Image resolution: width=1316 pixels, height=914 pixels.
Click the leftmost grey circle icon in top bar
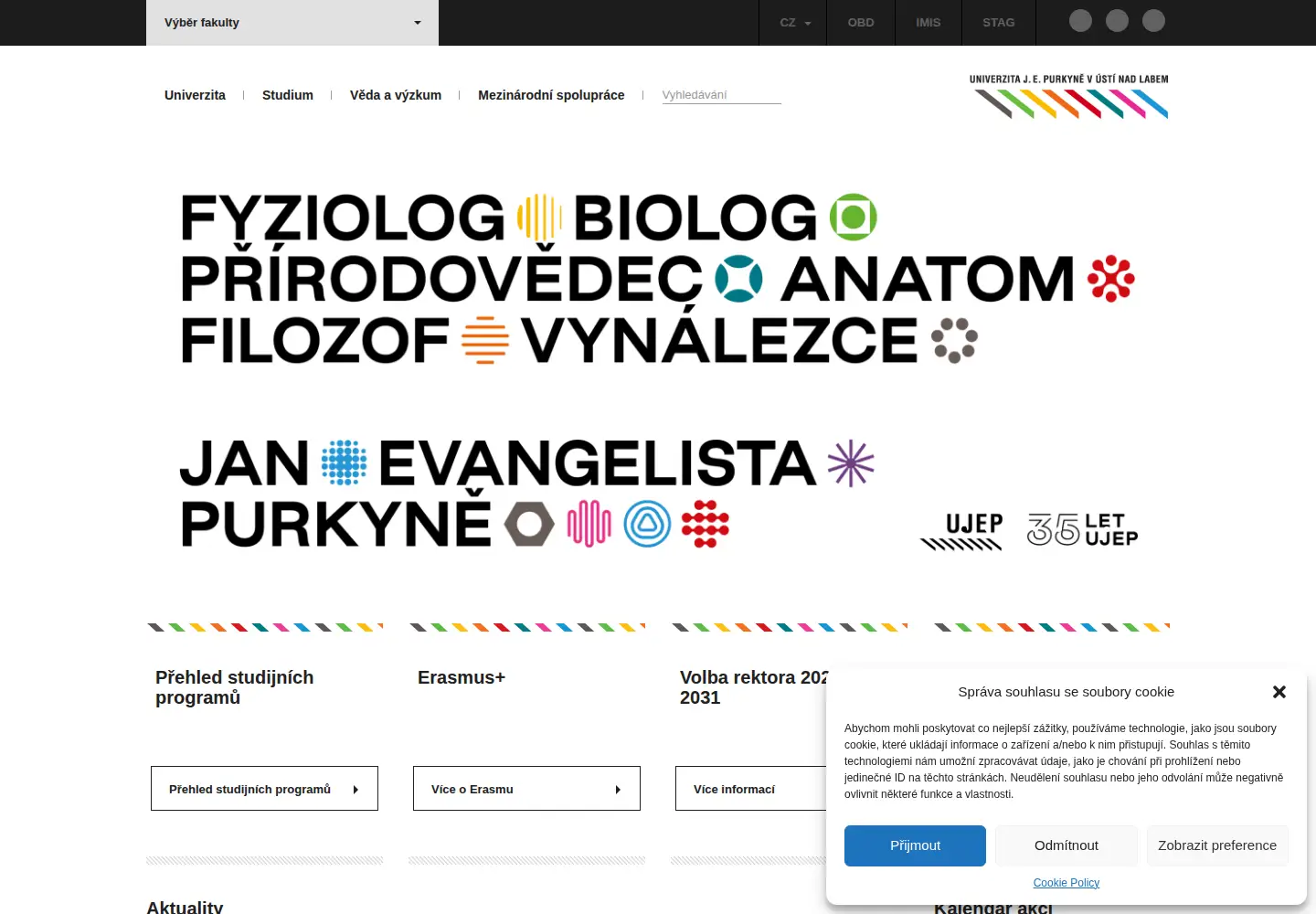pyautogui.click(x=1080, y=21)
